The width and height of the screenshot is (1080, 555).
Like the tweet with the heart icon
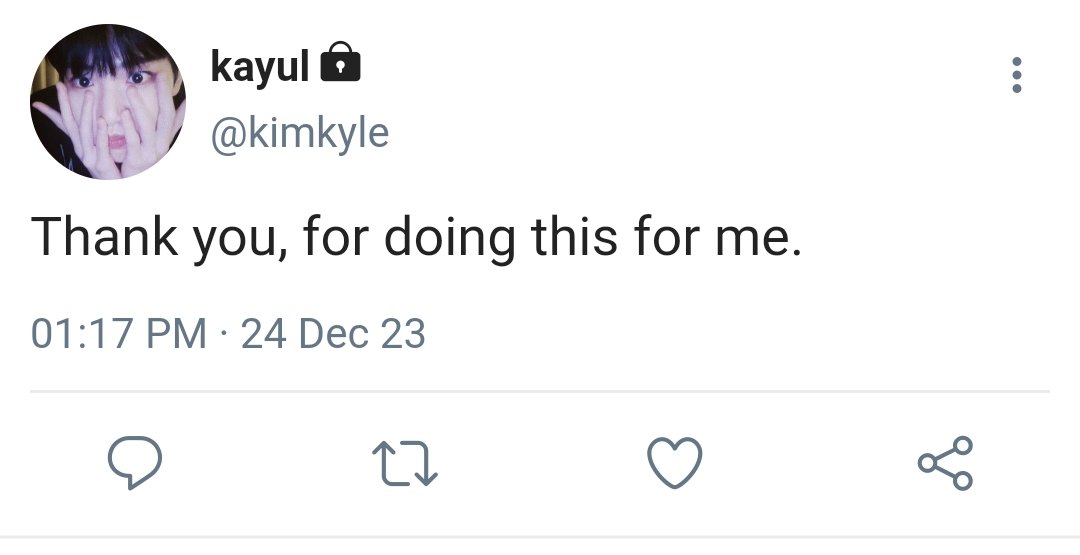click(675, 463)
